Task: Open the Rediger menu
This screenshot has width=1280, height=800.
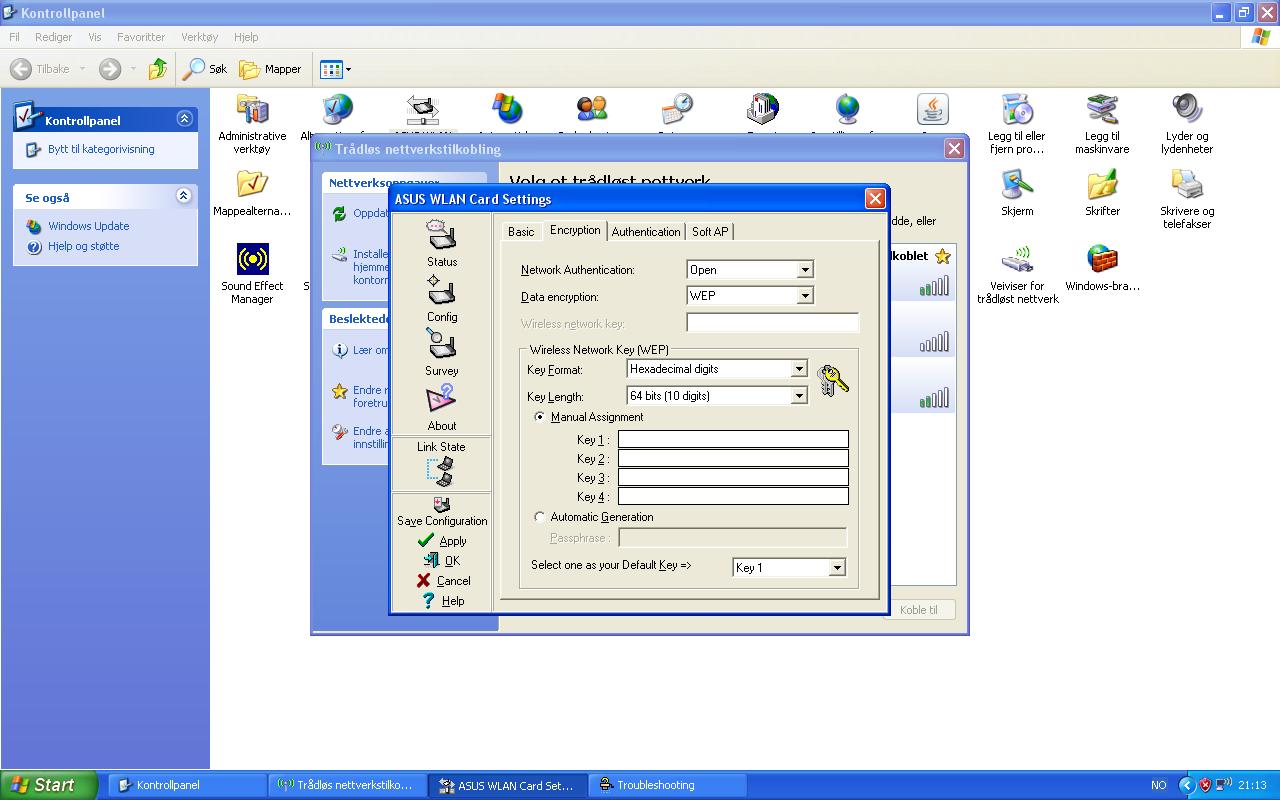Action: pyautogui.click(x=53, y=37)
